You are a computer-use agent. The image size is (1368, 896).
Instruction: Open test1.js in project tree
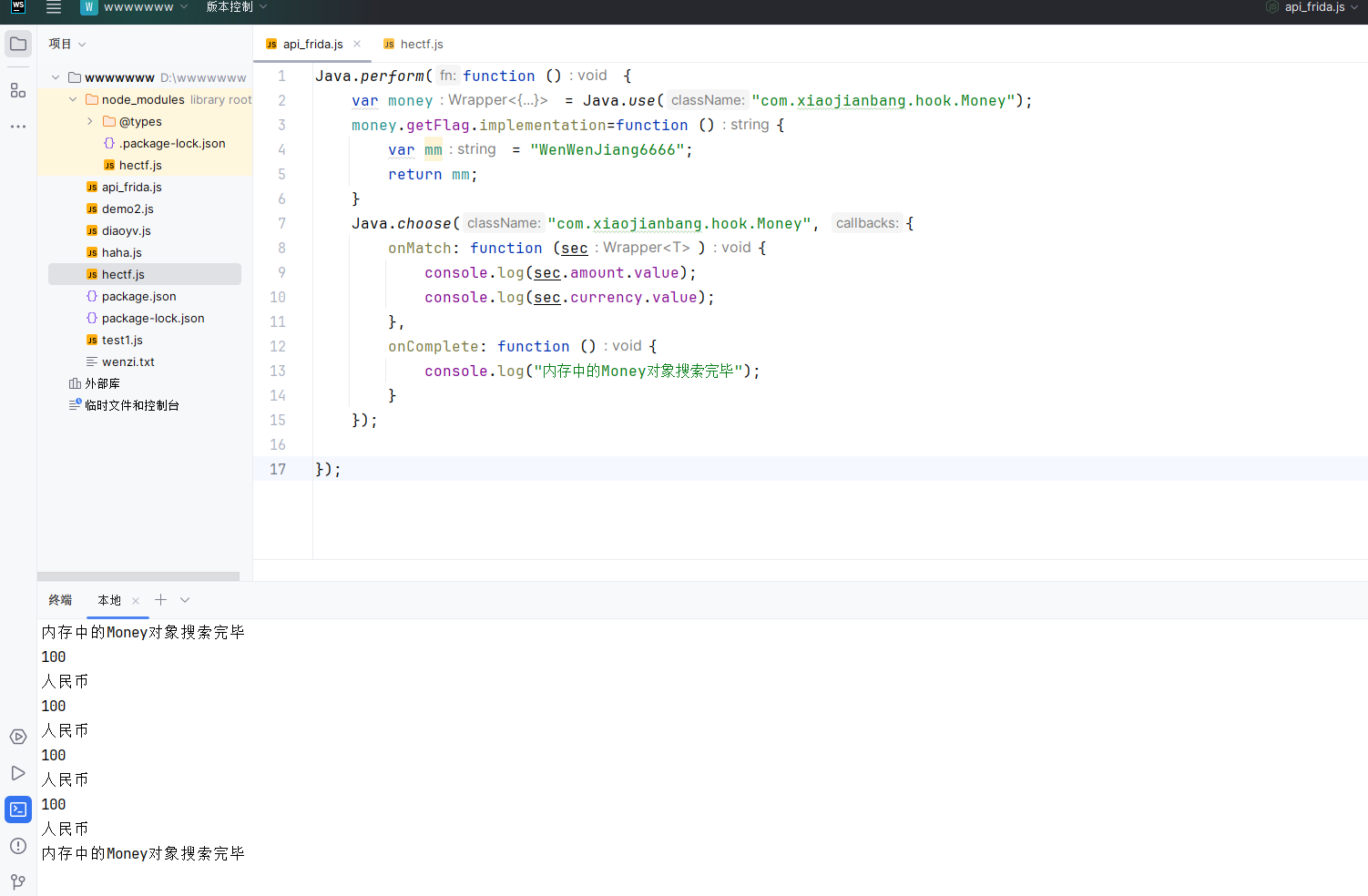(x=122, y=340)
